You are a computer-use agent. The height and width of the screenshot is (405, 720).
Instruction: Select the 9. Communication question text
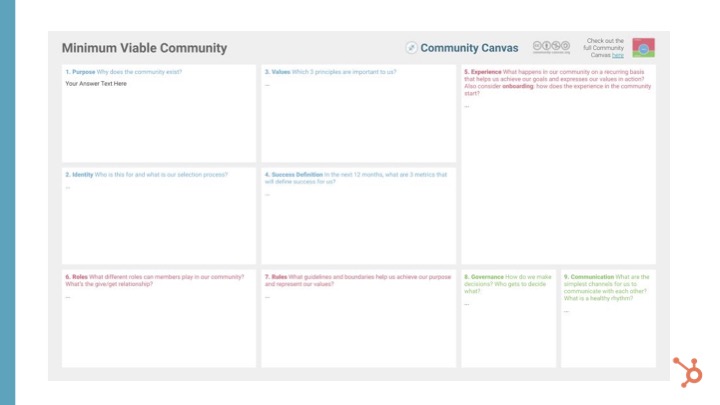coord(607,287)
